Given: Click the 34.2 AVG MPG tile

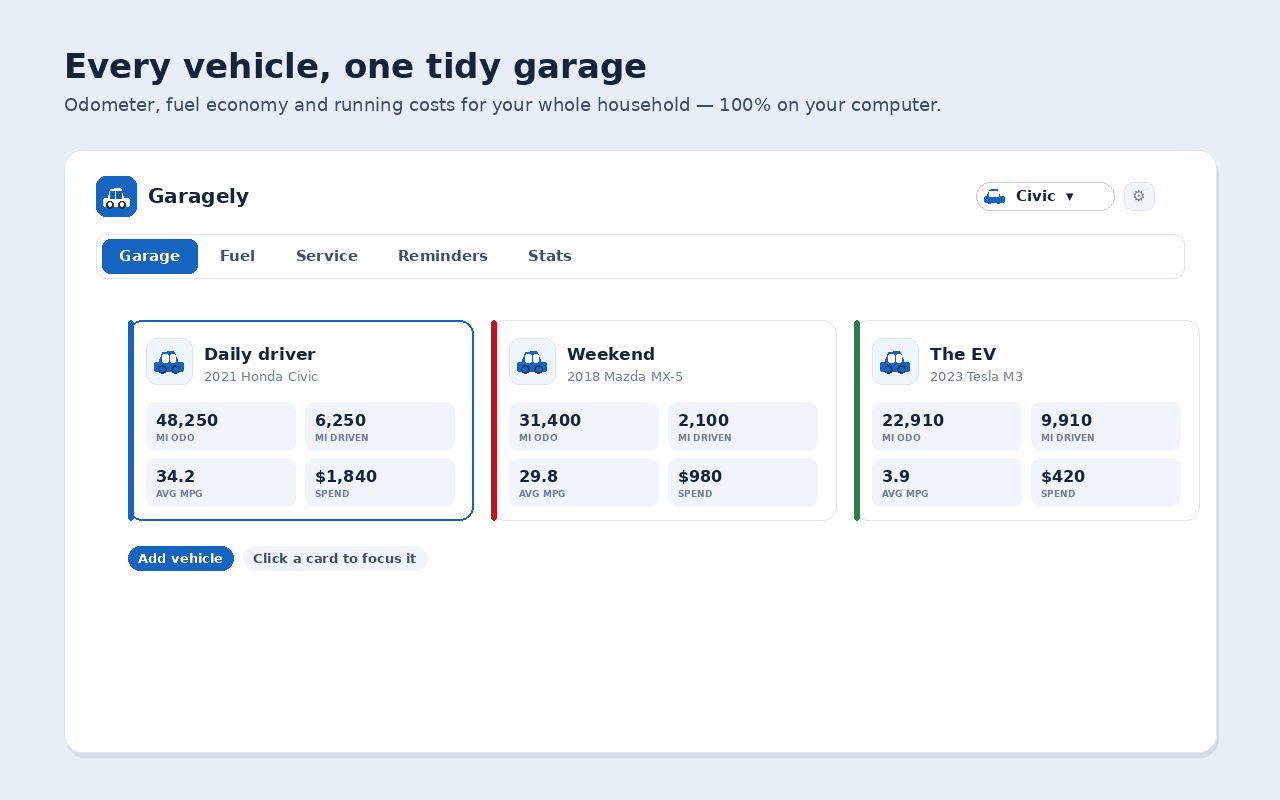Looking at the screenshot, I should (x=221, y=483).
